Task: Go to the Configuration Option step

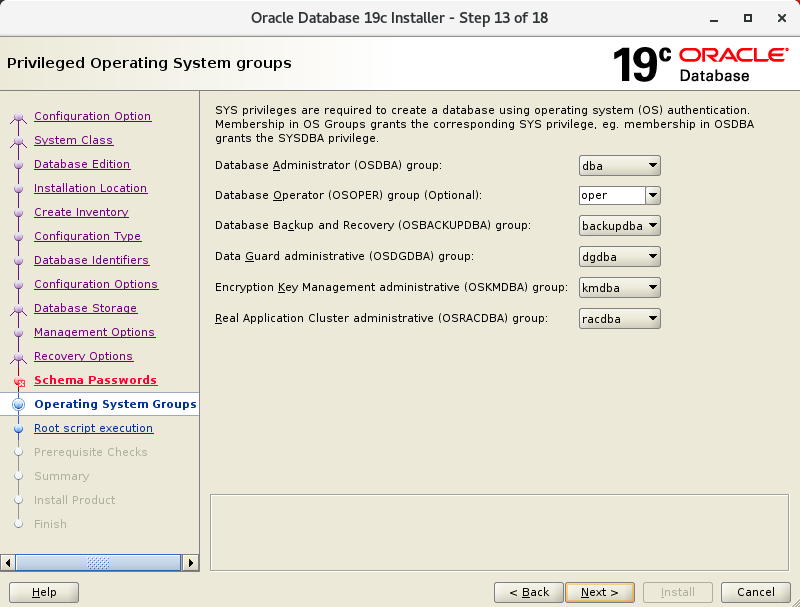Action: (x=92, y=116)
